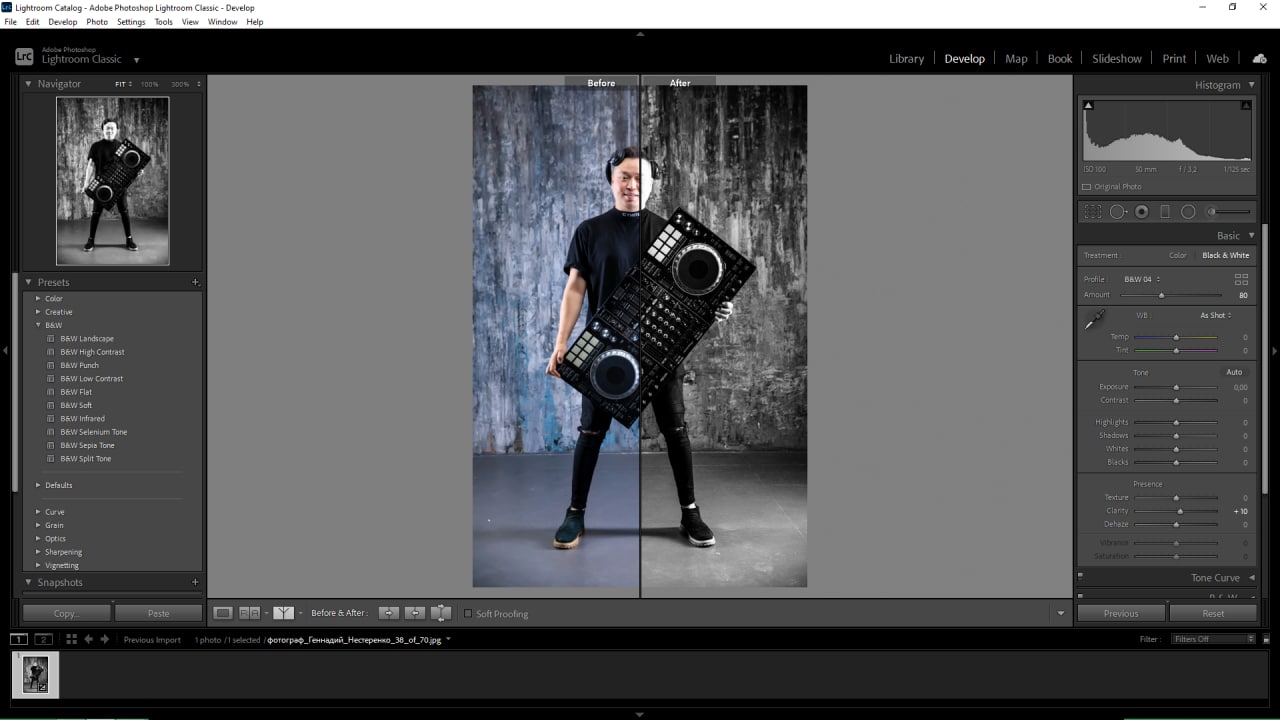Collapse the Navigator panel
Screen dimensions: 1280x720
29,84
